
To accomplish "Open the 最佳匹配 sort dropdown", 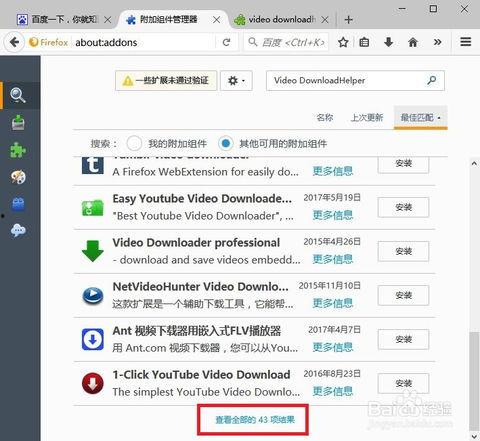I will coord(420,117).
